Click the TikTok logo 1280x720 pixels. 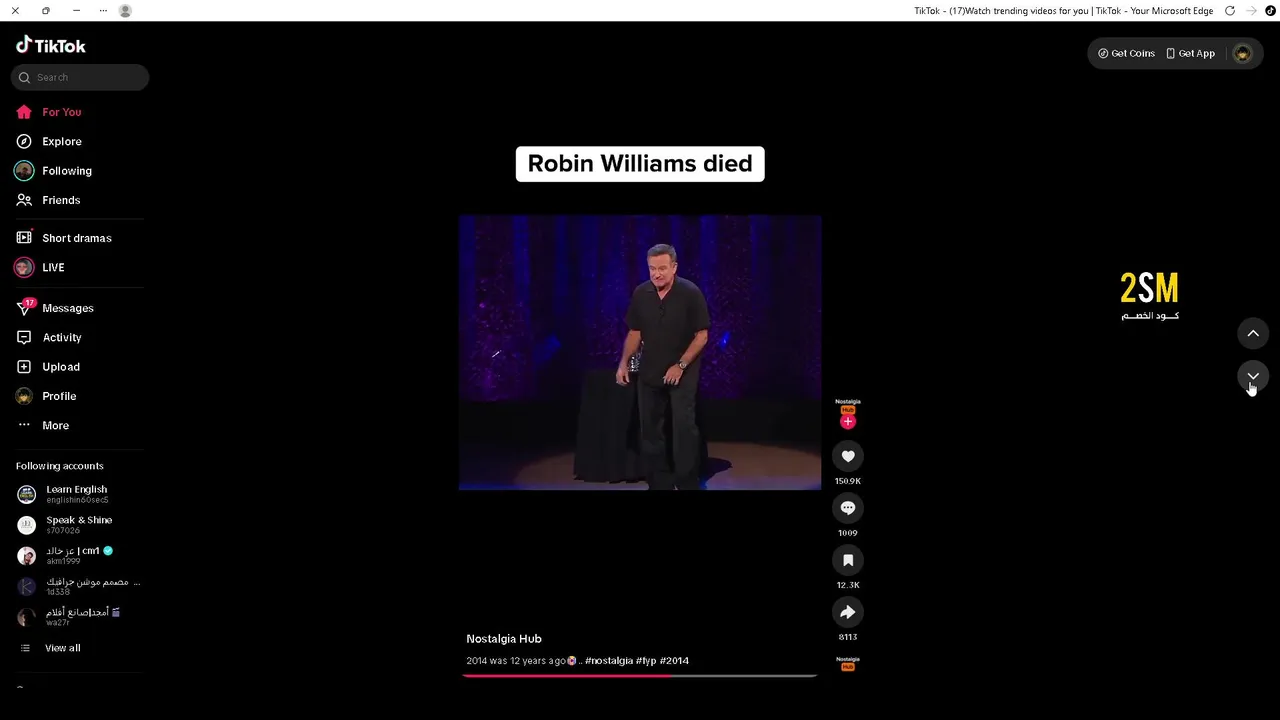51,45
